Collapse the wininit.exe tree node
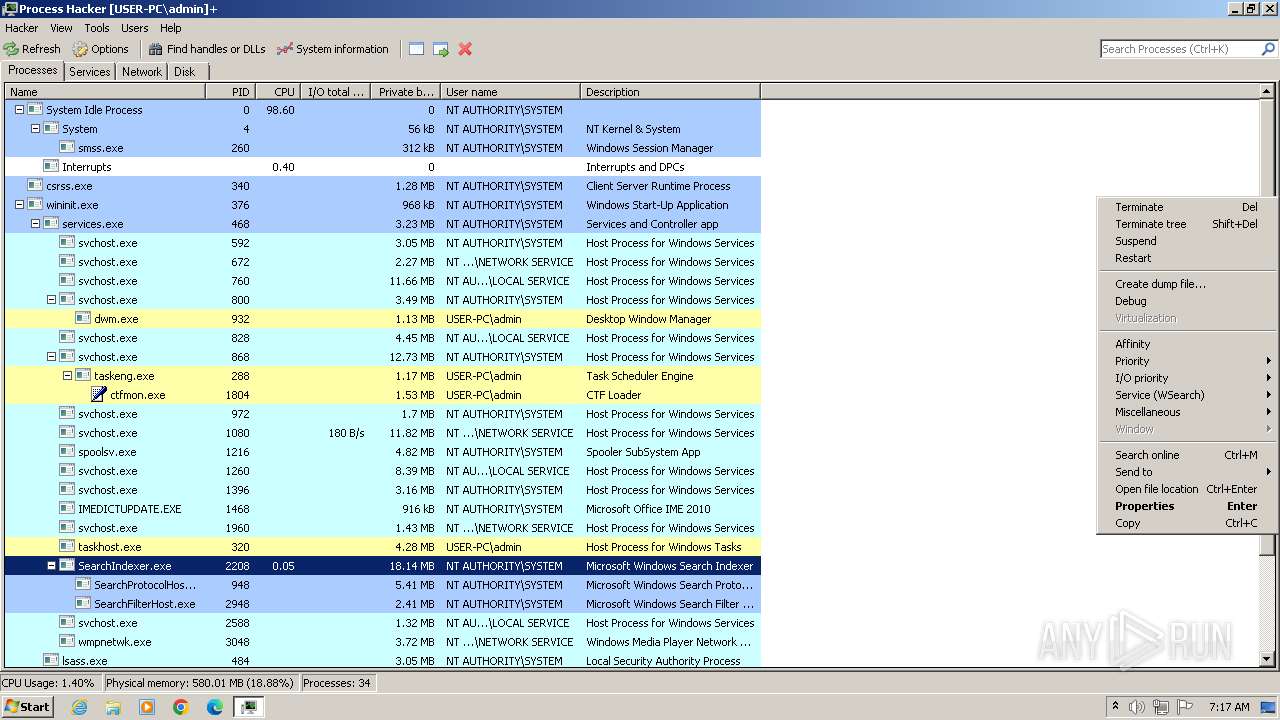1280x720 pixels. (x=19, y=205)
